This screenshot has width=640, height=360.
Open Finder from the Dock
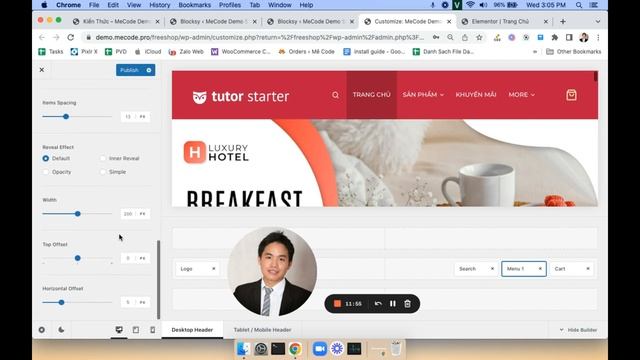pyautogui.click(x=243, y=349)
